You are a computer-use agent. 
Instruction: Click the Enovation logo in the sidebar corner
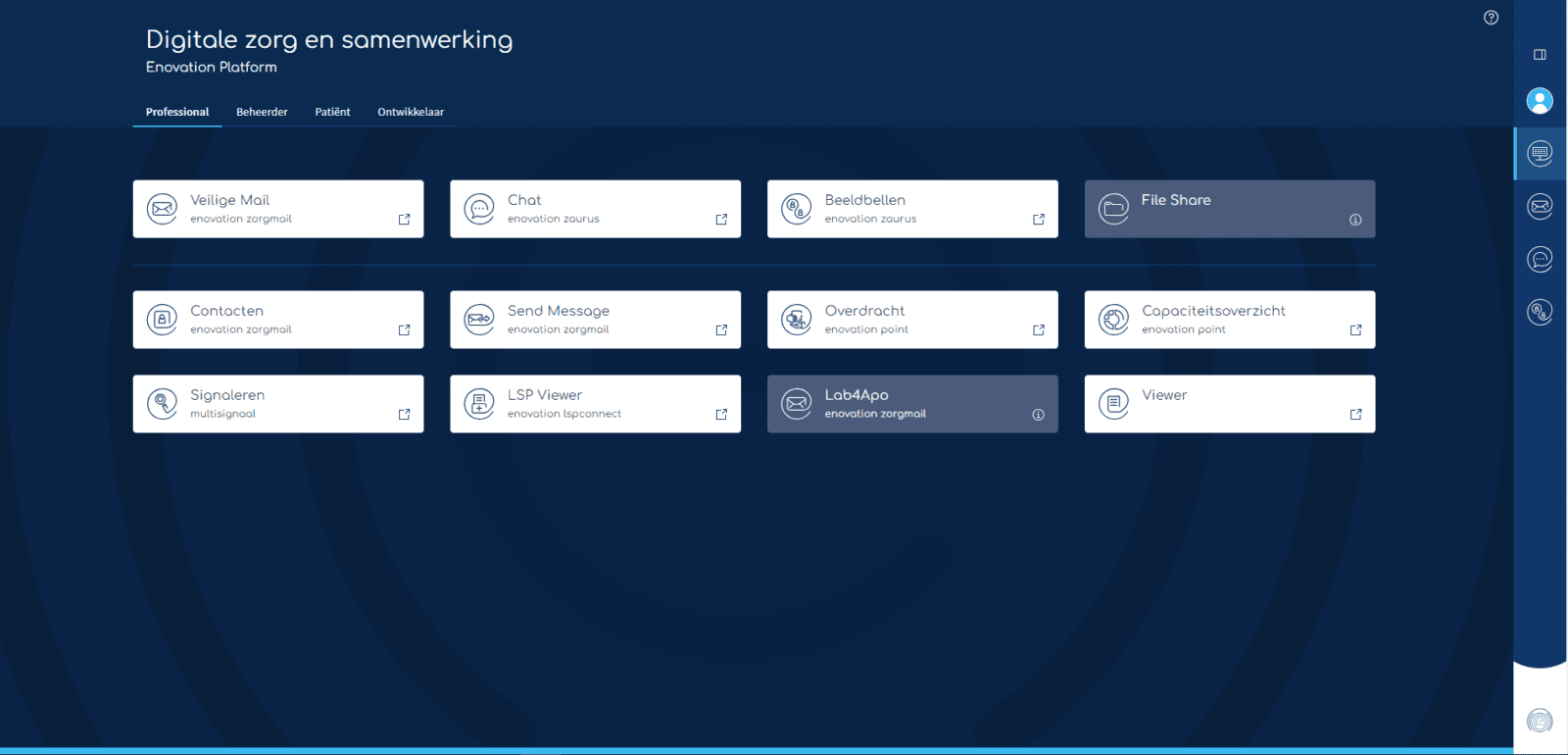1540,721
